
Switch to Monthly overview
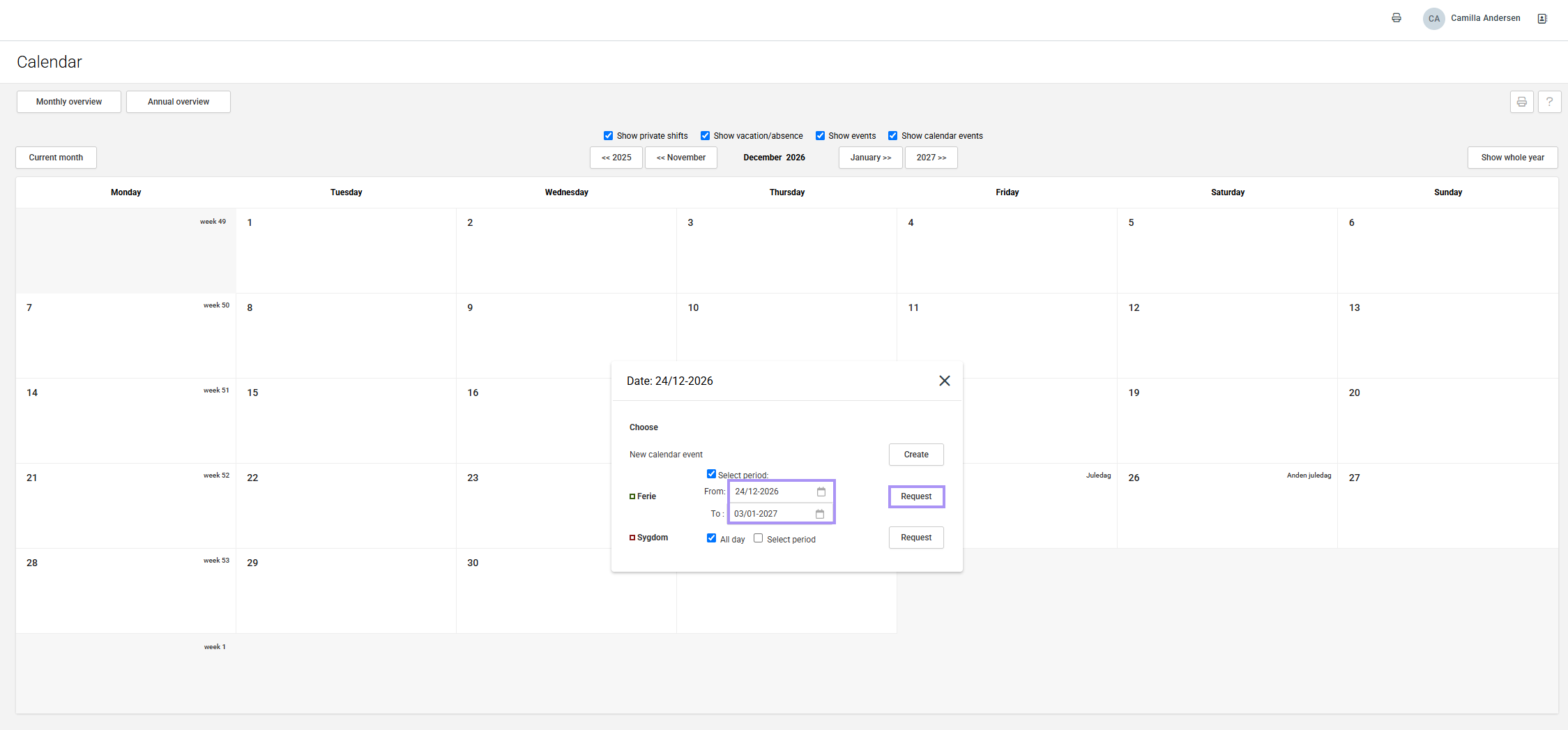(69, 102)
